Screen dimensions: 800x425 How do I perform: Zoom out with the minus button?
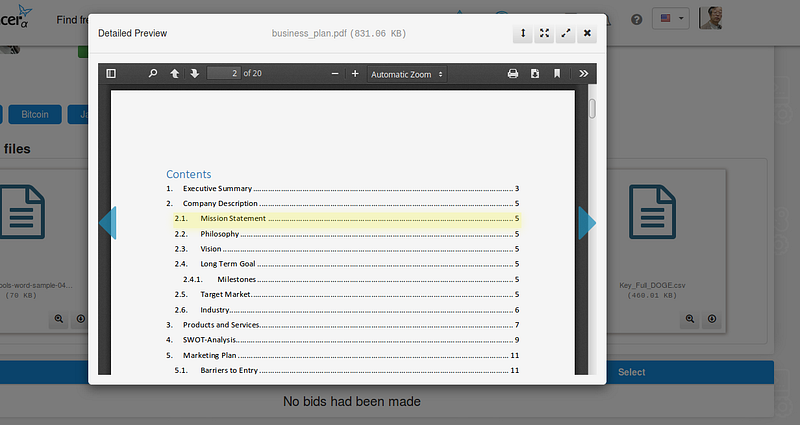coord(335,73)
